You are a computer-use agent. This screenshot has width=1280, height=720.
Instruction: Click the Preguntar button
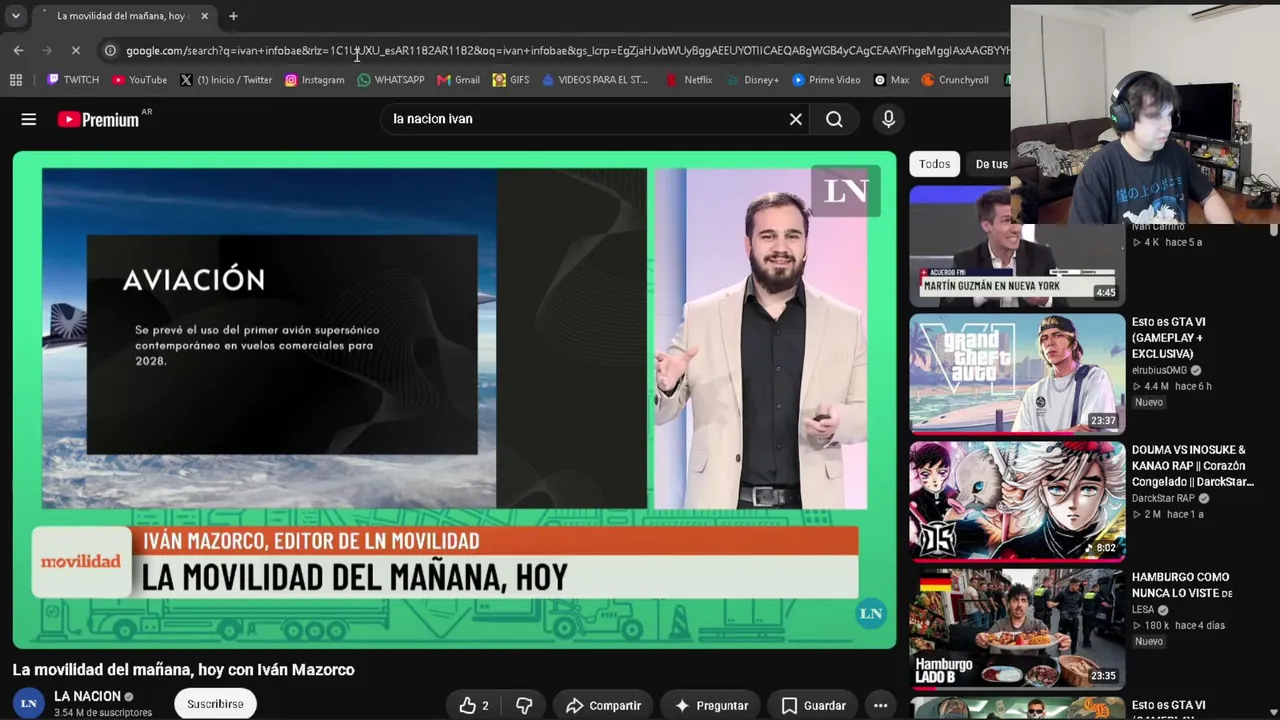[712, 705]
